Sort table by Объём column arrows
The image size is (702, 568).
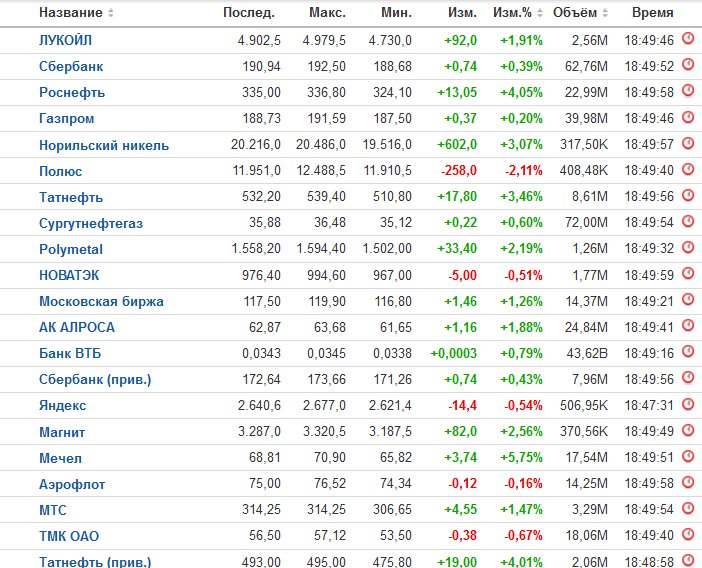pyautogui.click(x=605, y=13)
